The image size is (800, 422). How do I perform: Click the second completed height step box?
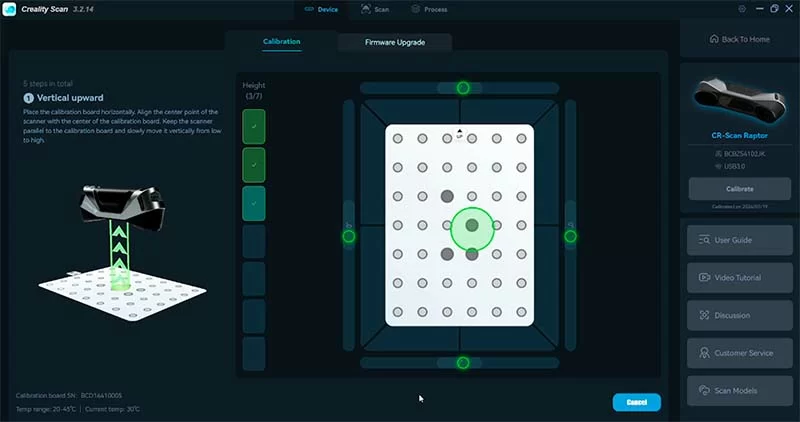click(254, 165)
